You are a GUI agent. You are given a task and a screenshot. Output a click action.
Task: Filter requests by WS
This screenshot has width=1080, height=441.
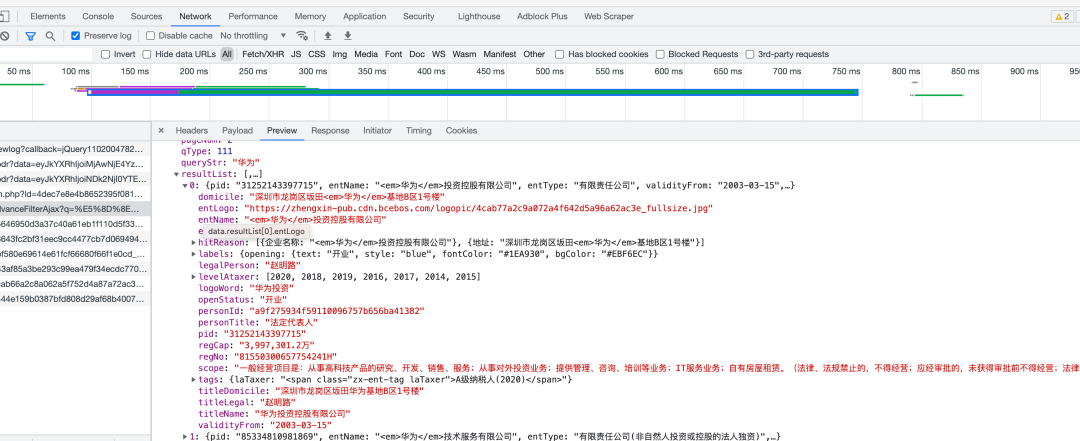439,54
